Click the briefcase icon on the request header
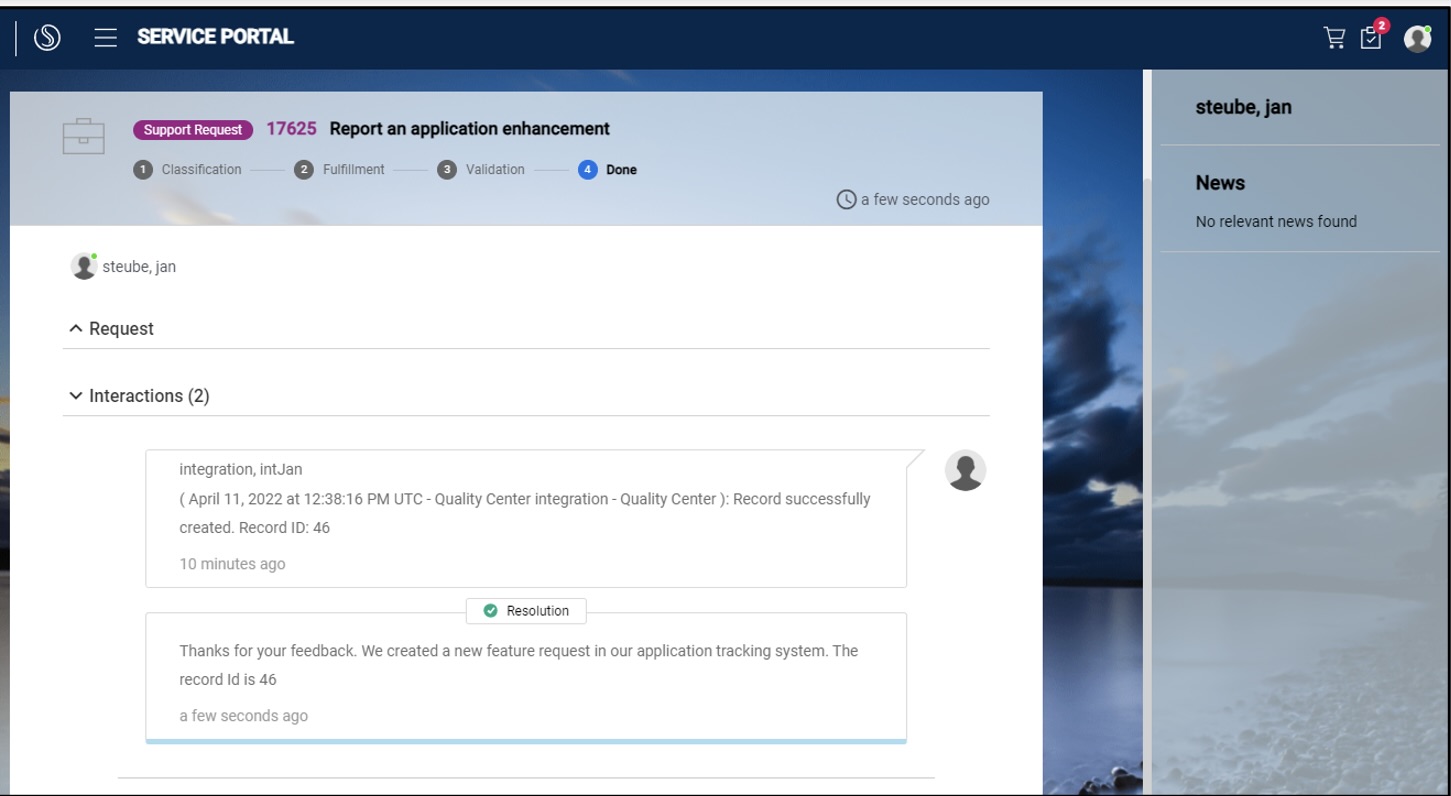The width and height of the screenshot is (1451, 796). 84,135
